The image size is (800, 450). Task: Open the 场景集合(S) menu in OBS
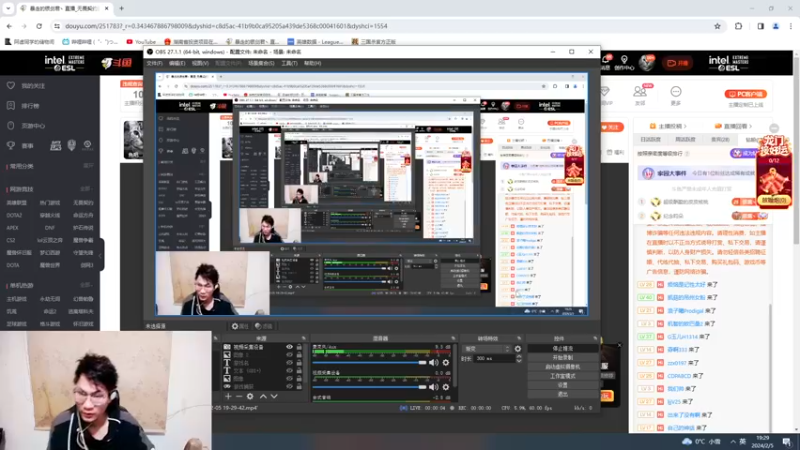(261, 63)
